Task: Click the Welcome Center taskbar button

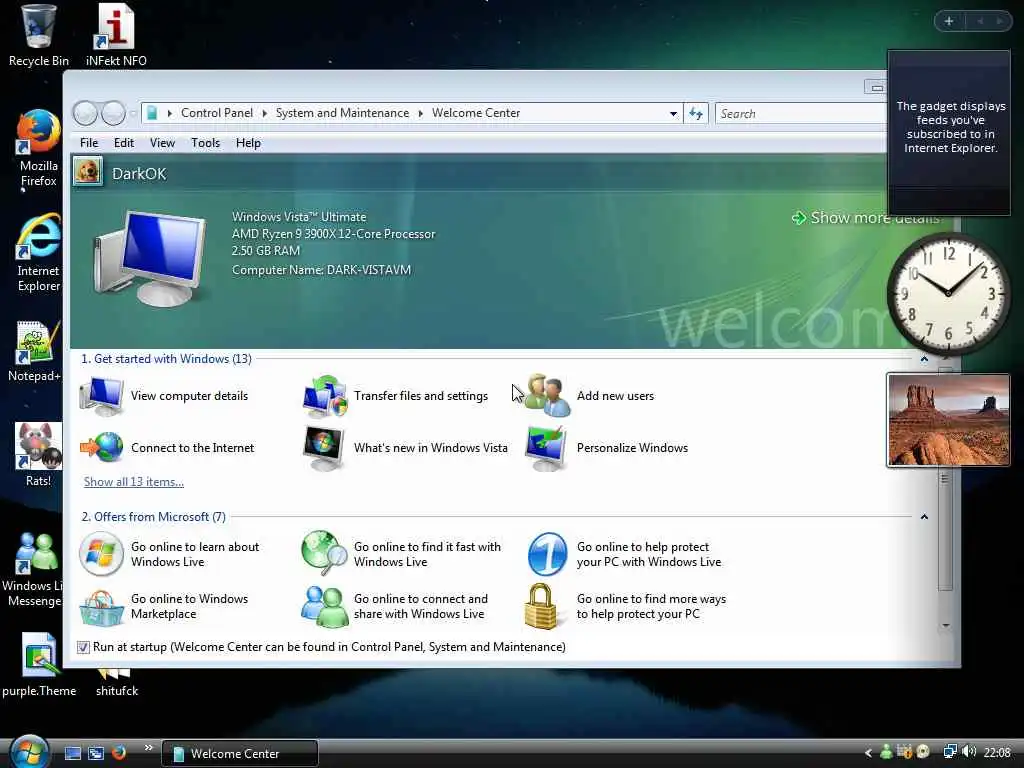Action: pos(240,754)
